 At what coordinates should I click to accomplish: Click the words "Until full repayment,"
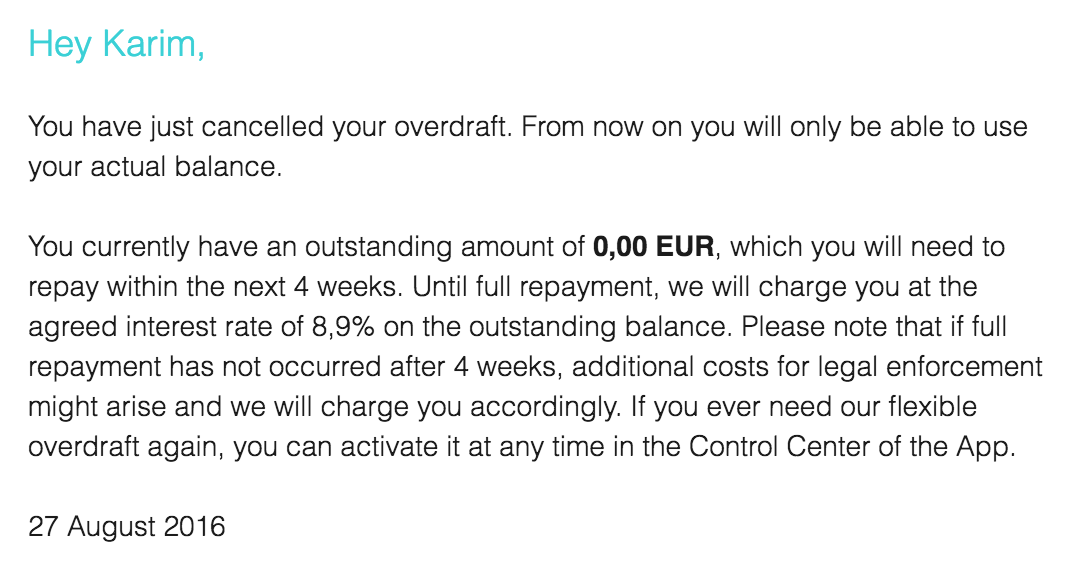[536, 287]
